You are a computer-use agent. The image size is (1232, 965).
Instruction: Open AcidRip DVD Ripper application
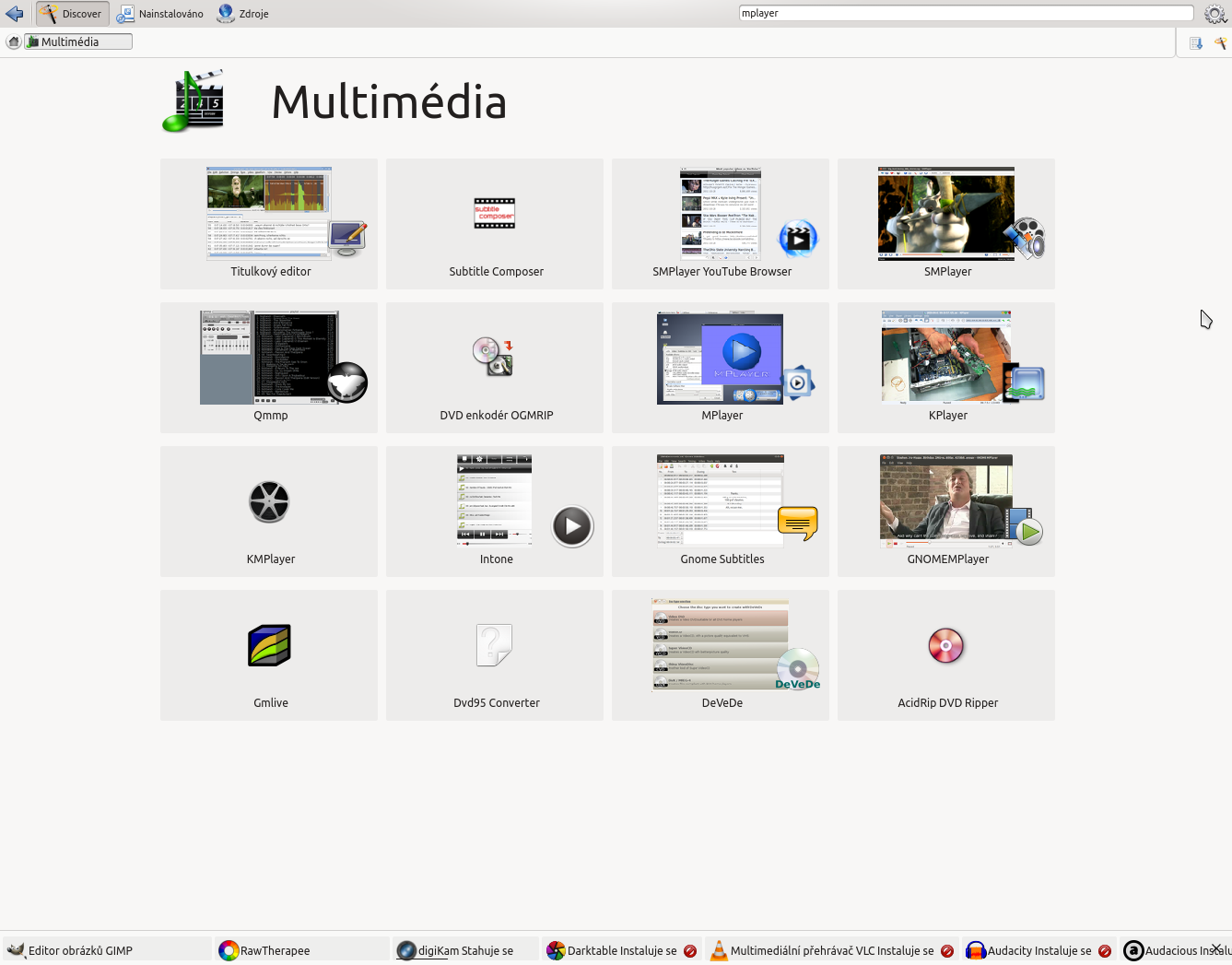click(946, 655)
